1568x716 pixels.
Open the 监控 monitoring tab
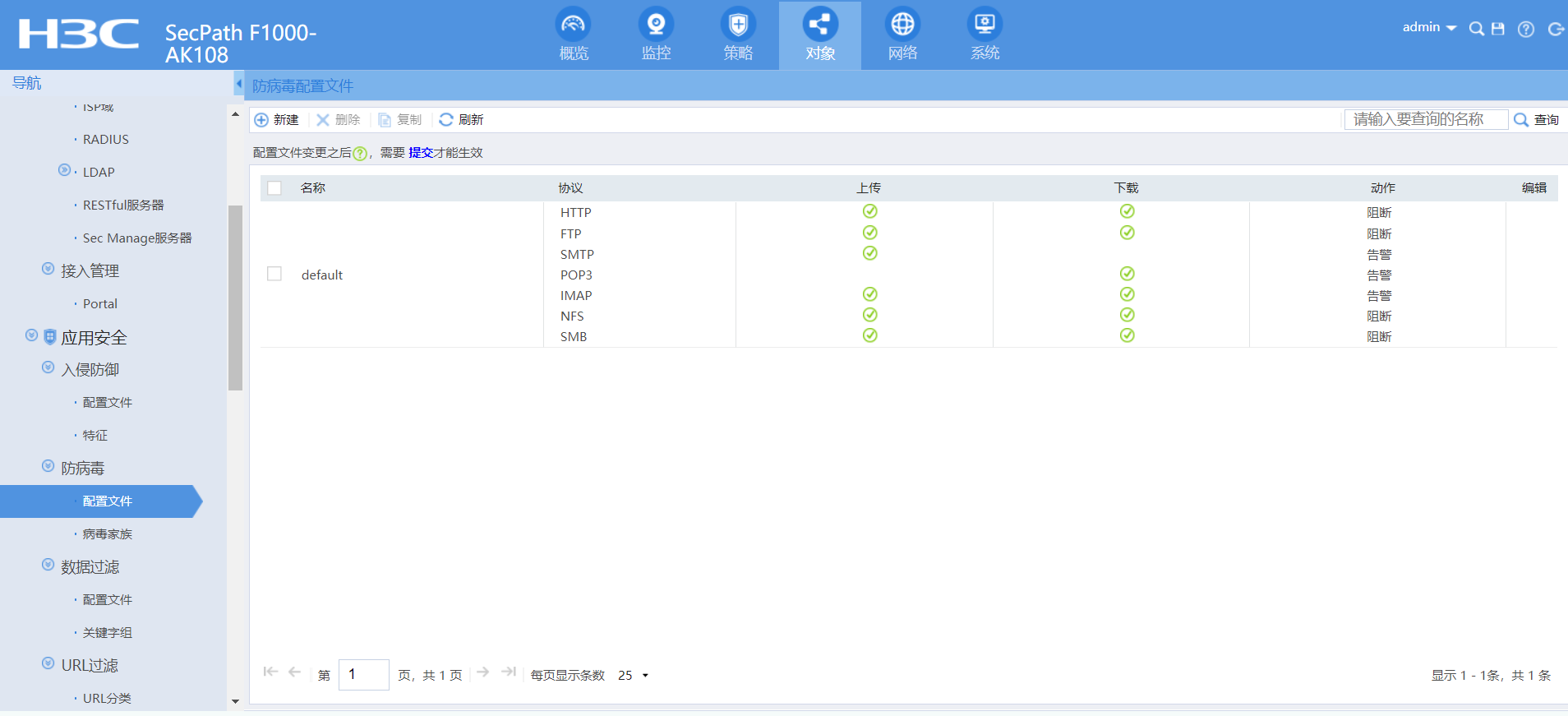pyautogui.click(x=656, y=35)
